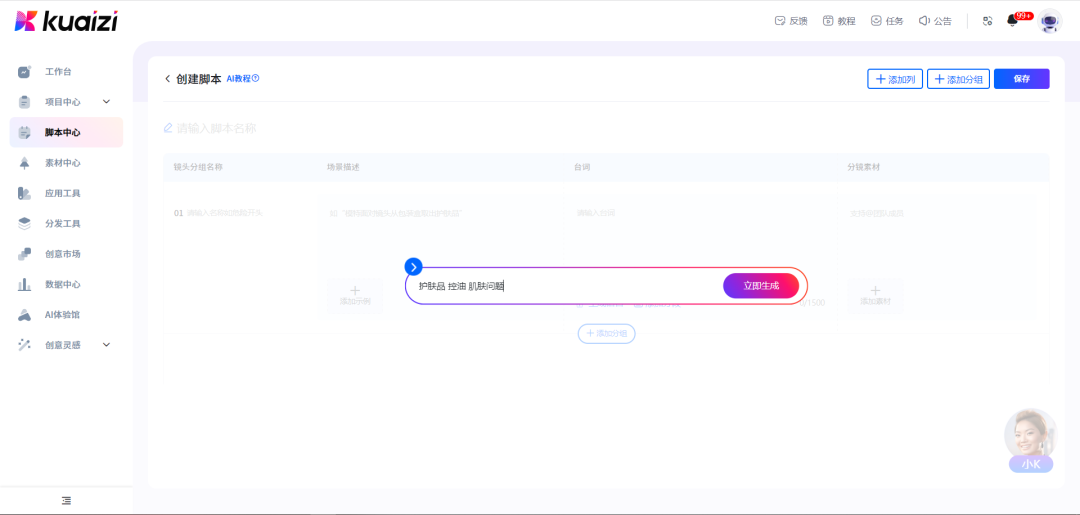Click the 分镜素材 column header
Viewport: 1080px width, 515px height.
864,167
